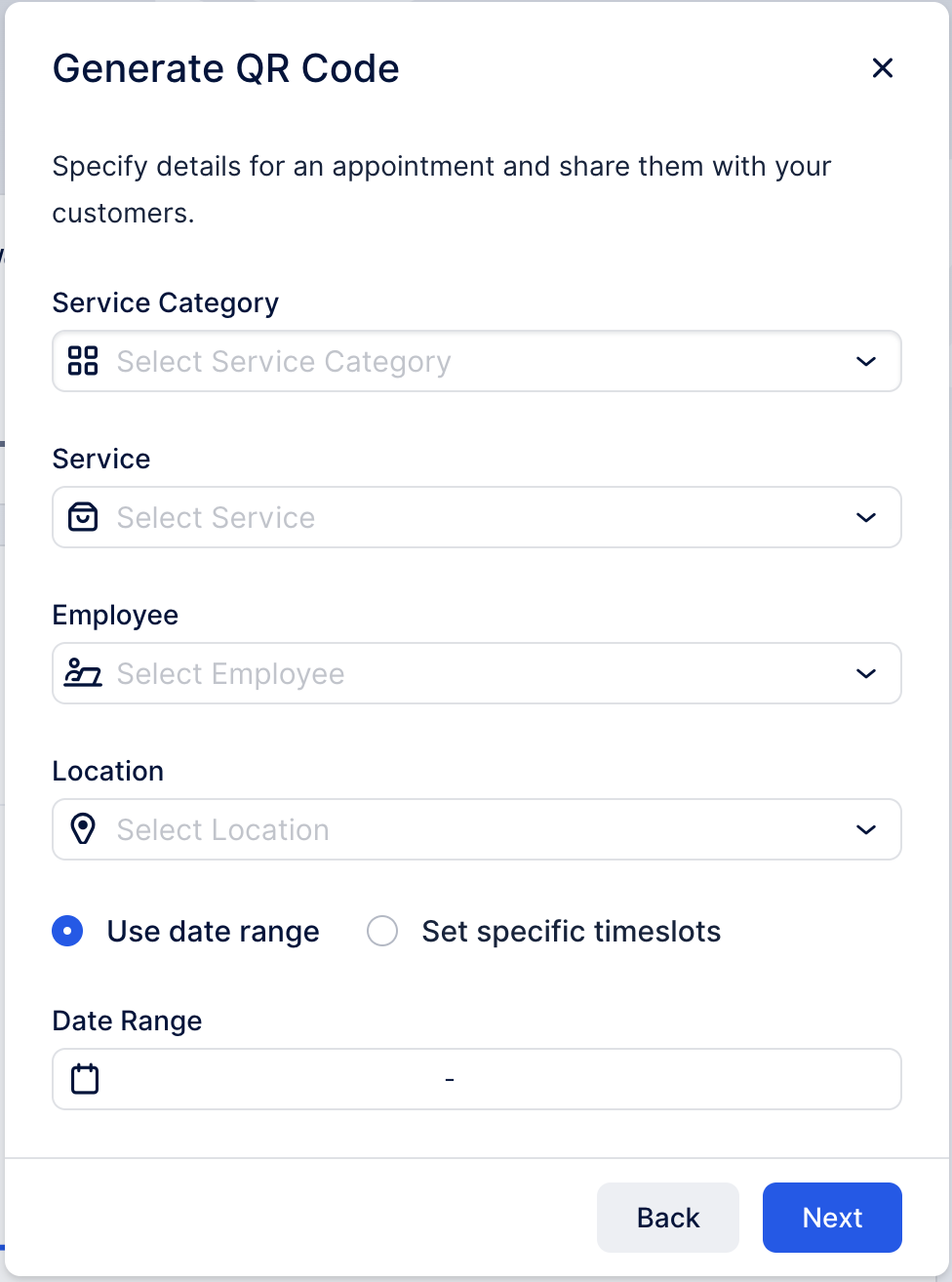Click the chevron icon on Service Category

click(865, 361)
